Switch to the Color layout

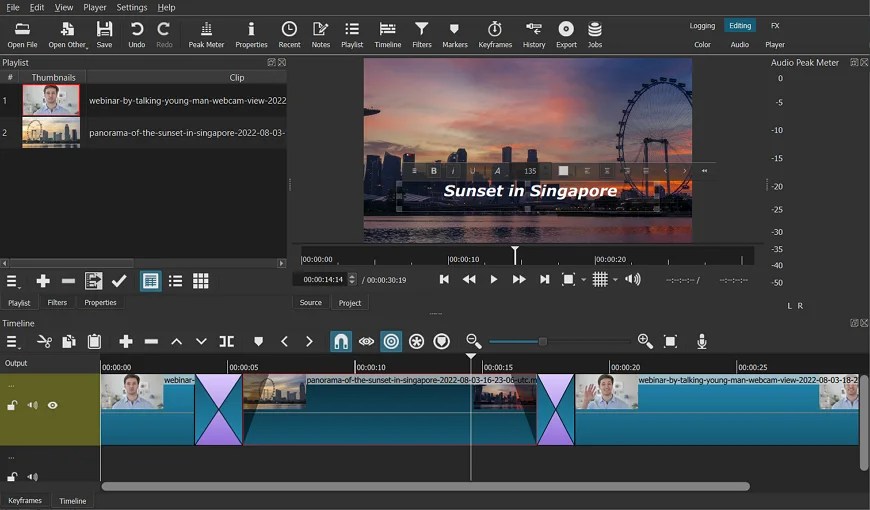coord(702,44)
